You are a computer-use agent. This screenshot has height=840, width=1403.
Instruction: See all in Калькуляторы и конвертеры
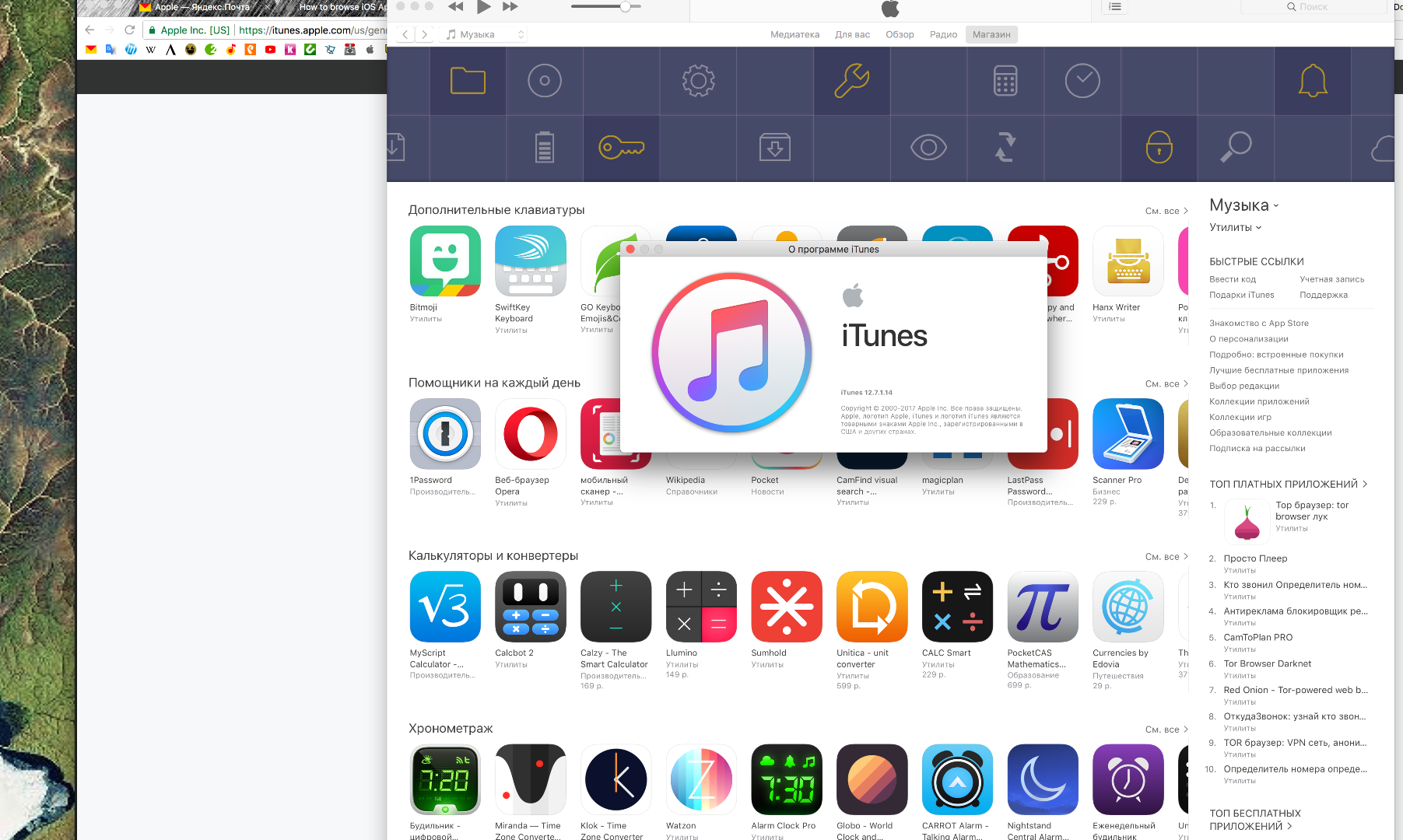pos(1166,557)
